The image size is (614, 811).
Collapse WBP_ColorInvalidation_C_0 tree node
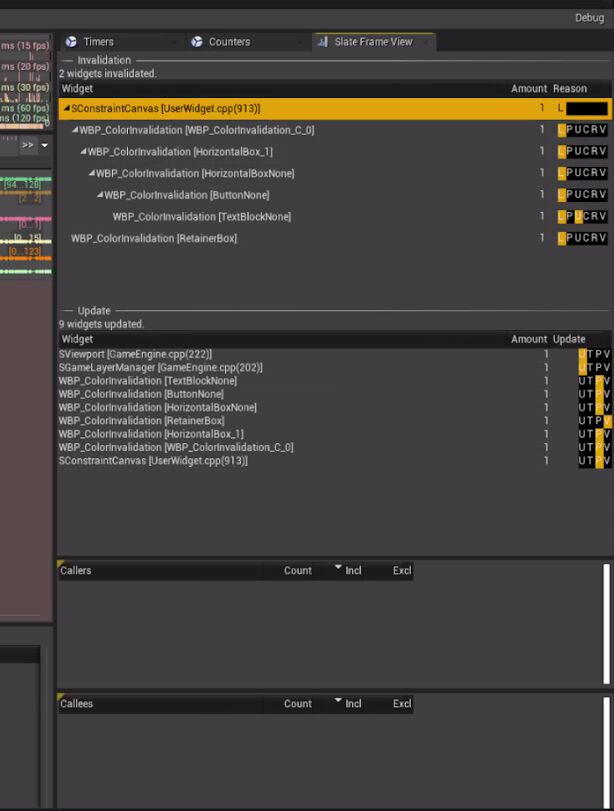[x=75, y=130]
